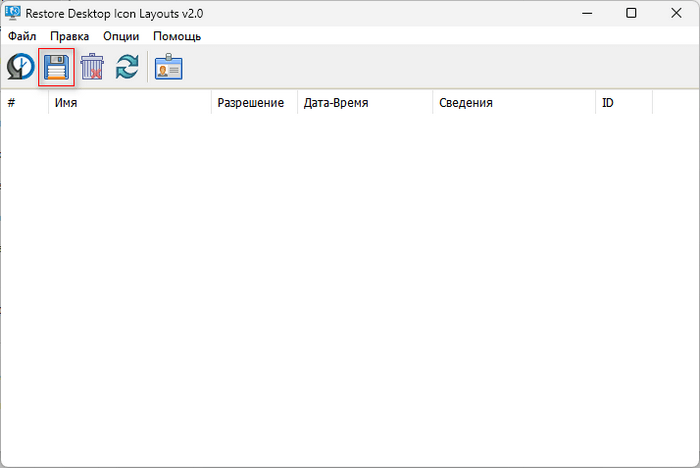Sort by the # column header
The width and height of the screenshot is (700, 468).
click(25, 103)
